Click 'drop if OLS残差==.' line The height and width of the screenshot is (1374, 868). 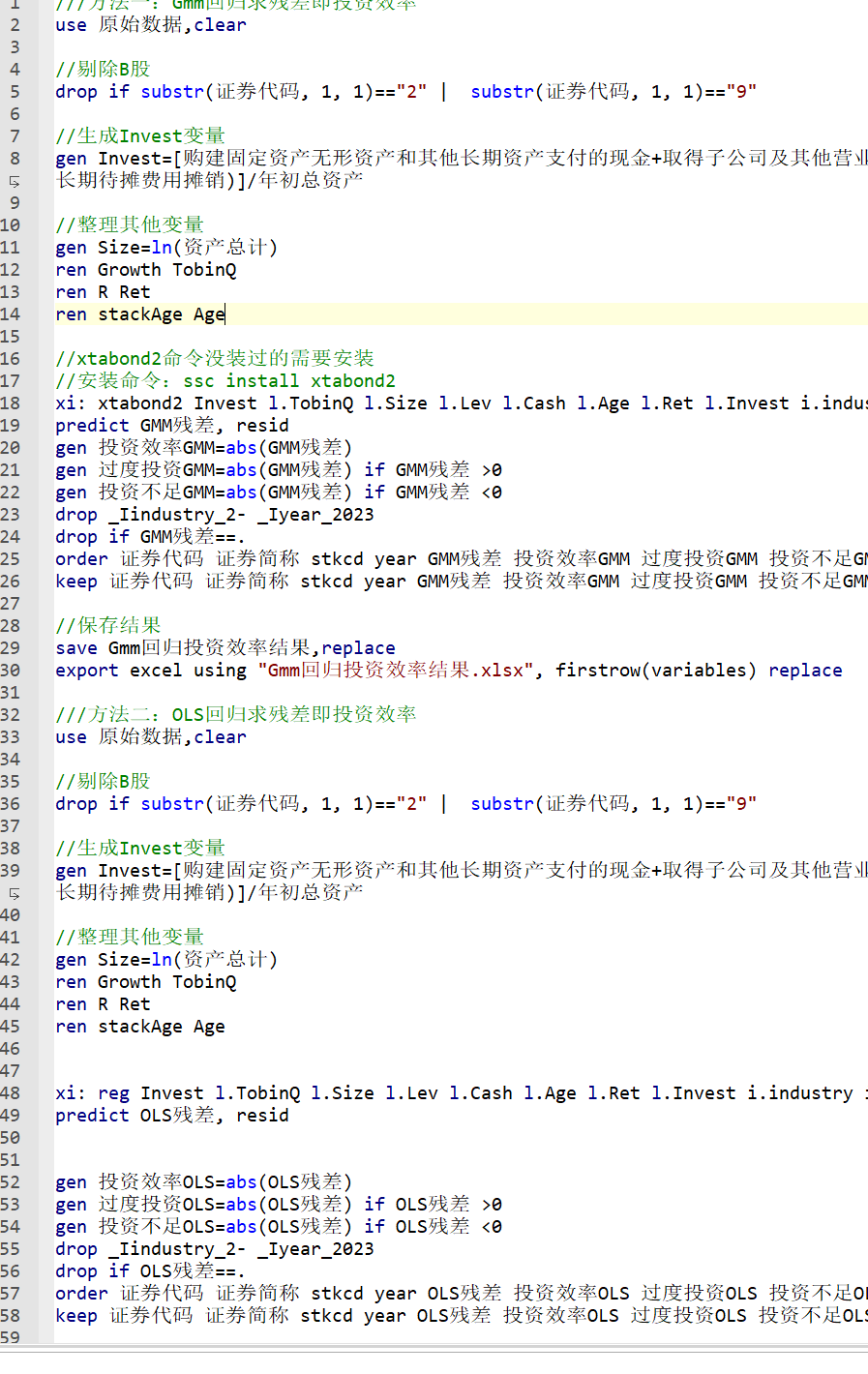151,1271
